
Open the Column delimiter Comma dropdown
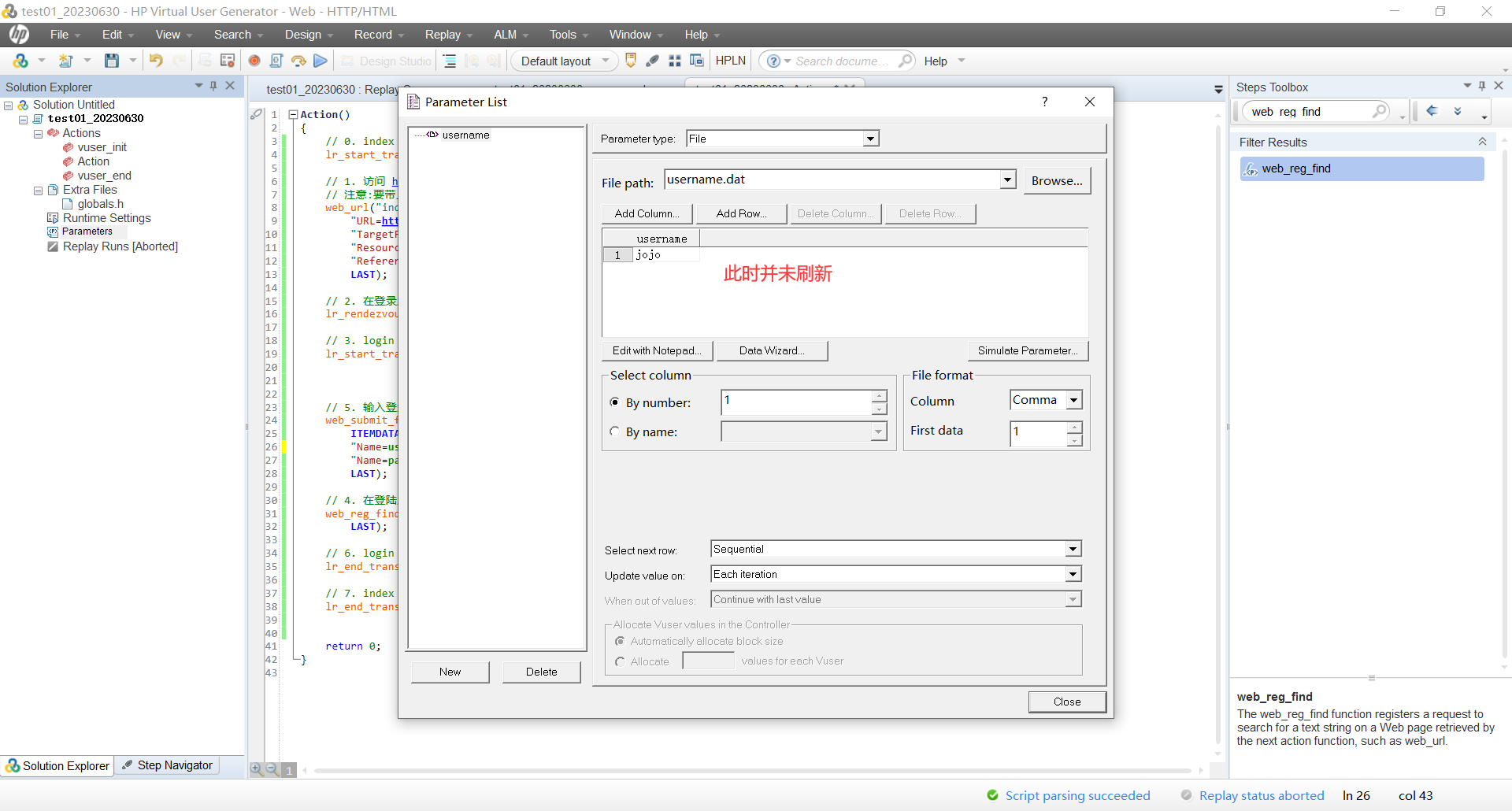1074,400
